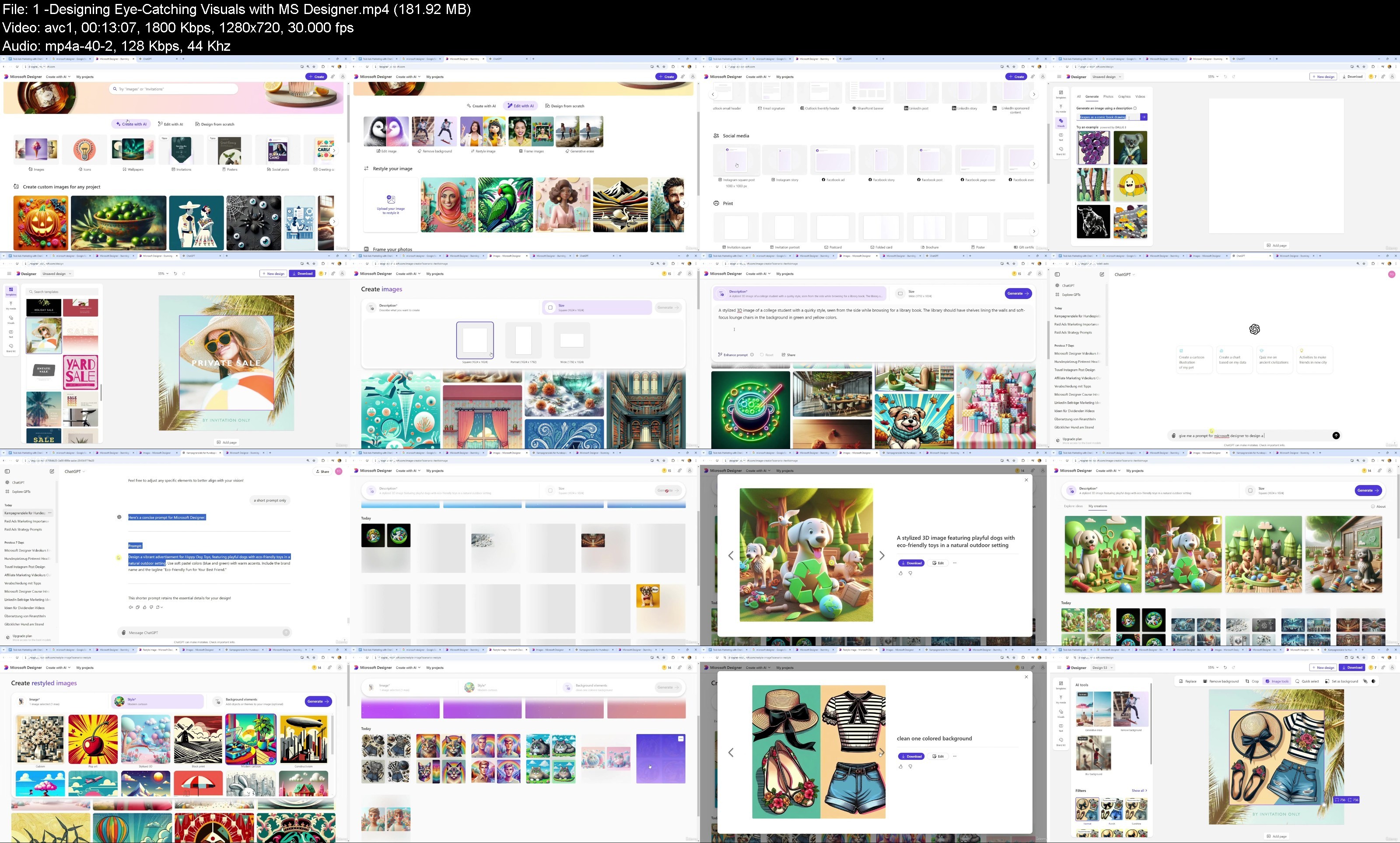
Task: Click the Try "Images" or "Invitations" search box
Action: coord(173,89)
